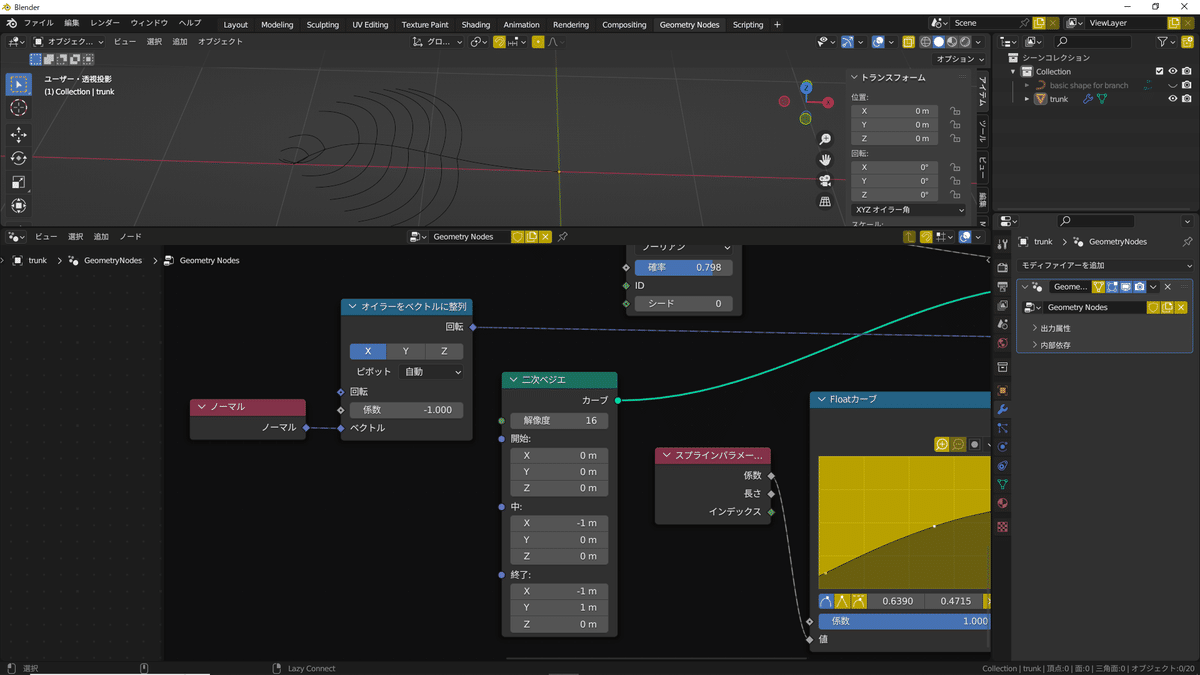Click the viewport zoom magnifier icon
Screen dimensions: 1200x675
[825, 140]
